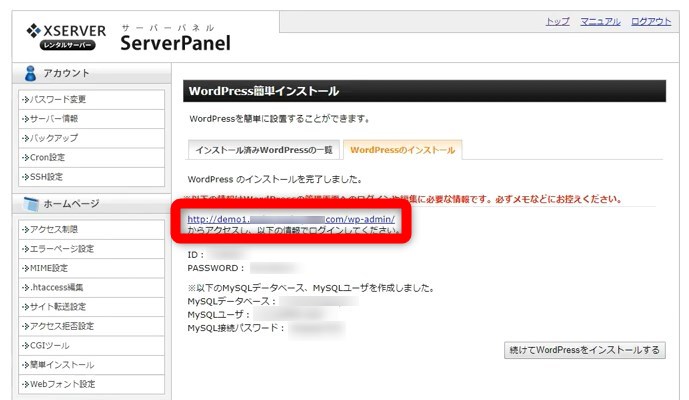Open パスワード変更 in the sidebar
This screenshot has height=400, width=689.
click(x=58, y=99)
